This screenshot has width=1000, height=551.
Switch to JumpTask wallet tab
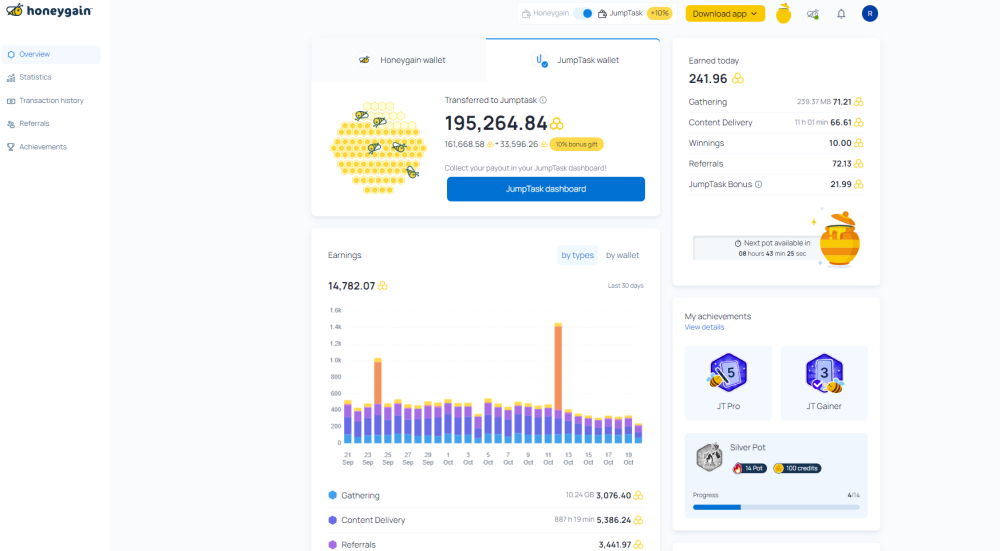(573, 60)
